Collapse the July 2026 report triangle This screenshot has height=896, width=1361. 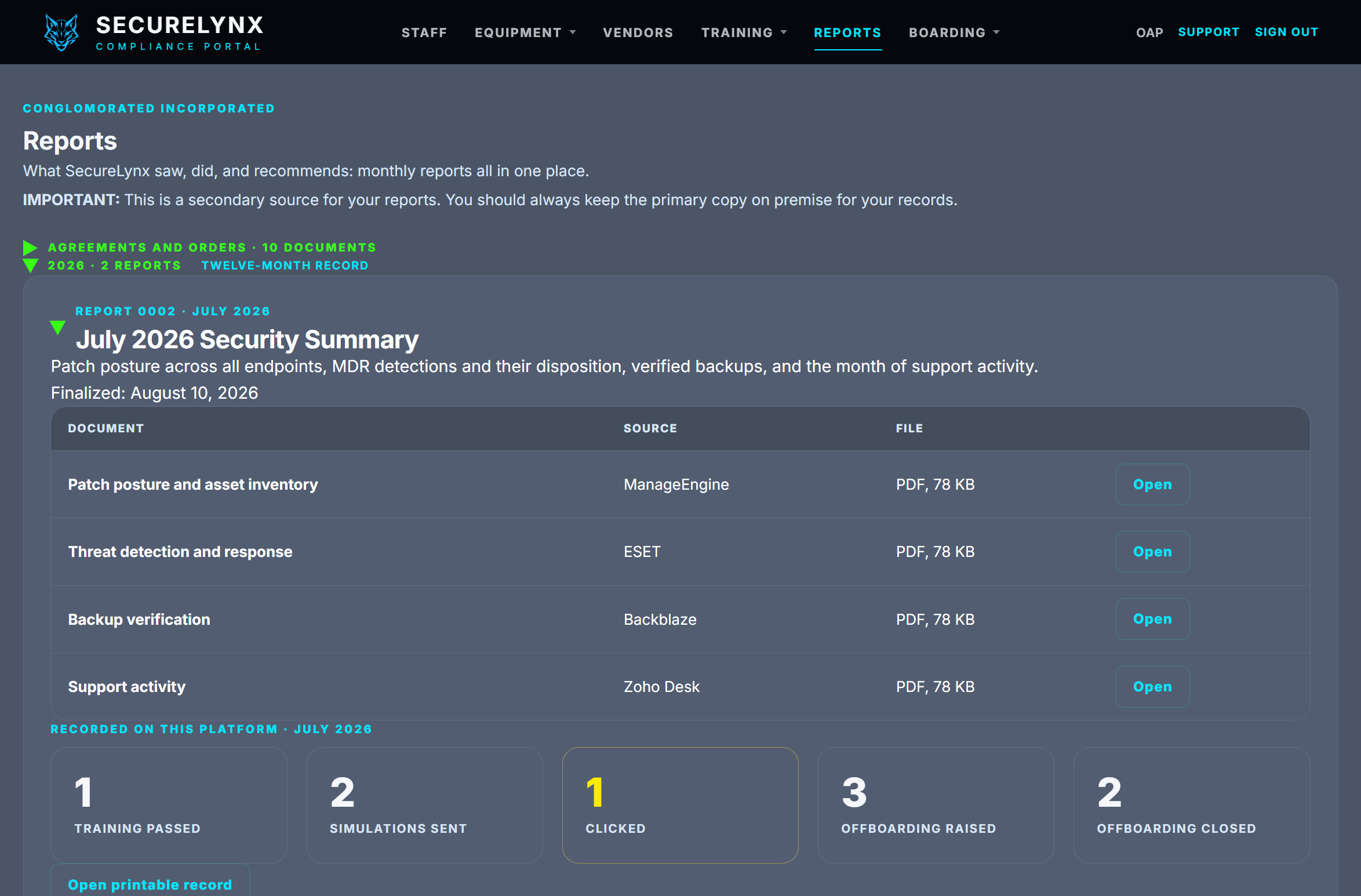tap(57, 327)
